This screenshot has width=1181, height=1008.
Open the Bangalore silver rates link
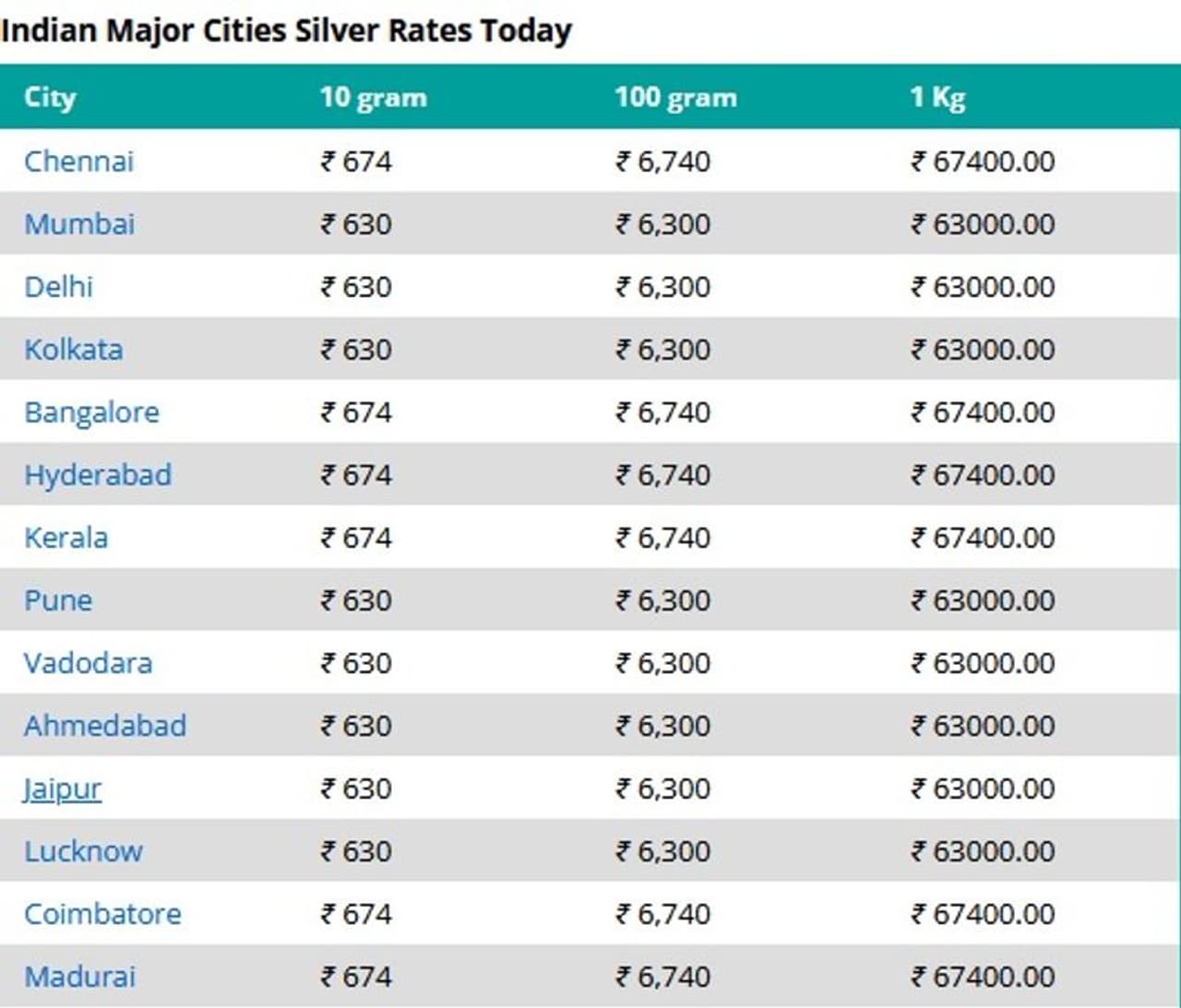point(91,412)
